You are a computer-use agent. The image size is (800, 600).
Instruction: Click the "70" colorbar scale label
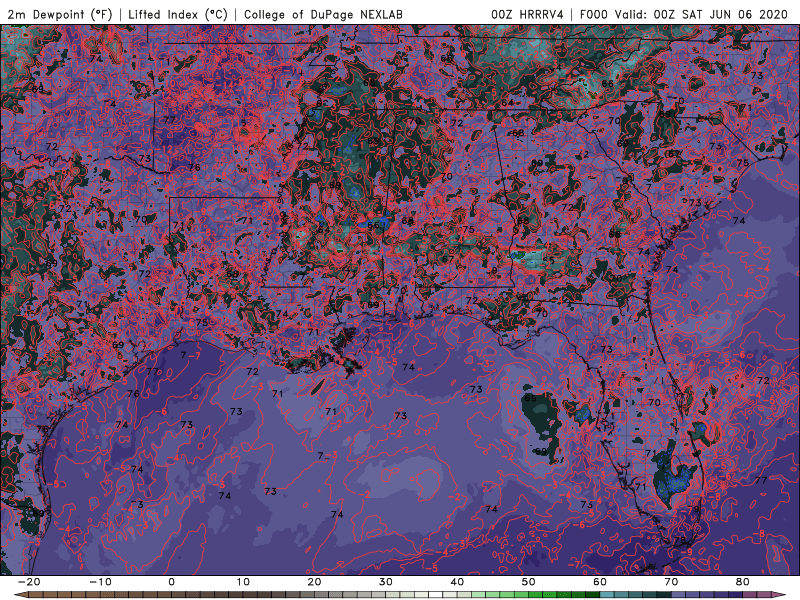point(671,582)
